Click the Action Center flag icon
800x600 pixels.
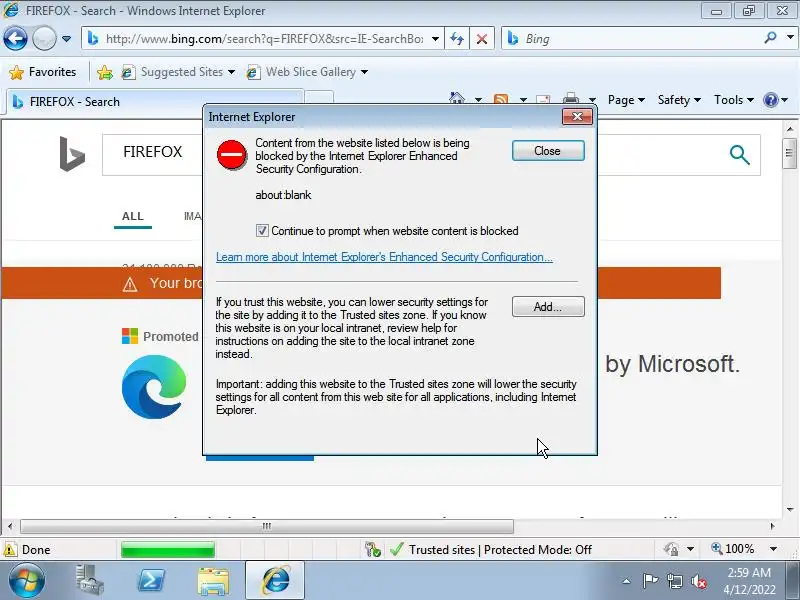[650, 581]
